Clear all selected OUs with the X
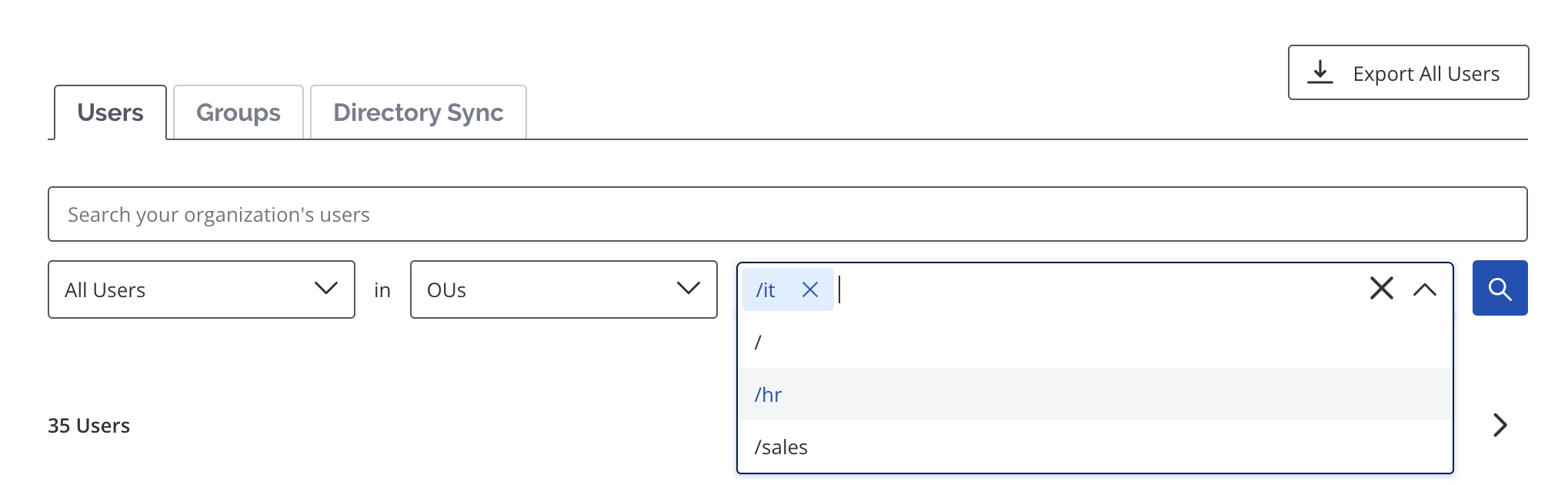Viewport: 1568px width, 485px height. pos(1382,289)
